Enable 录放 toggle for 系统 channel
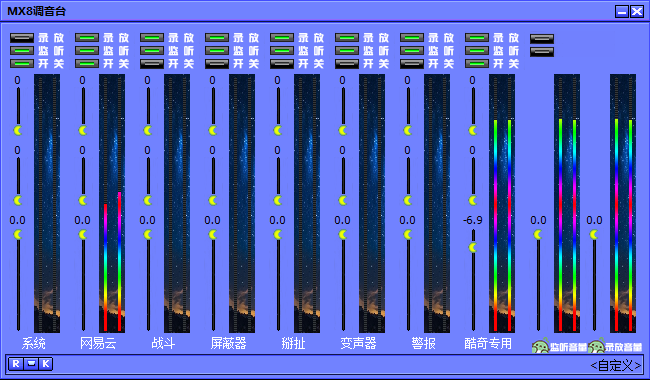 click(22, 38)
